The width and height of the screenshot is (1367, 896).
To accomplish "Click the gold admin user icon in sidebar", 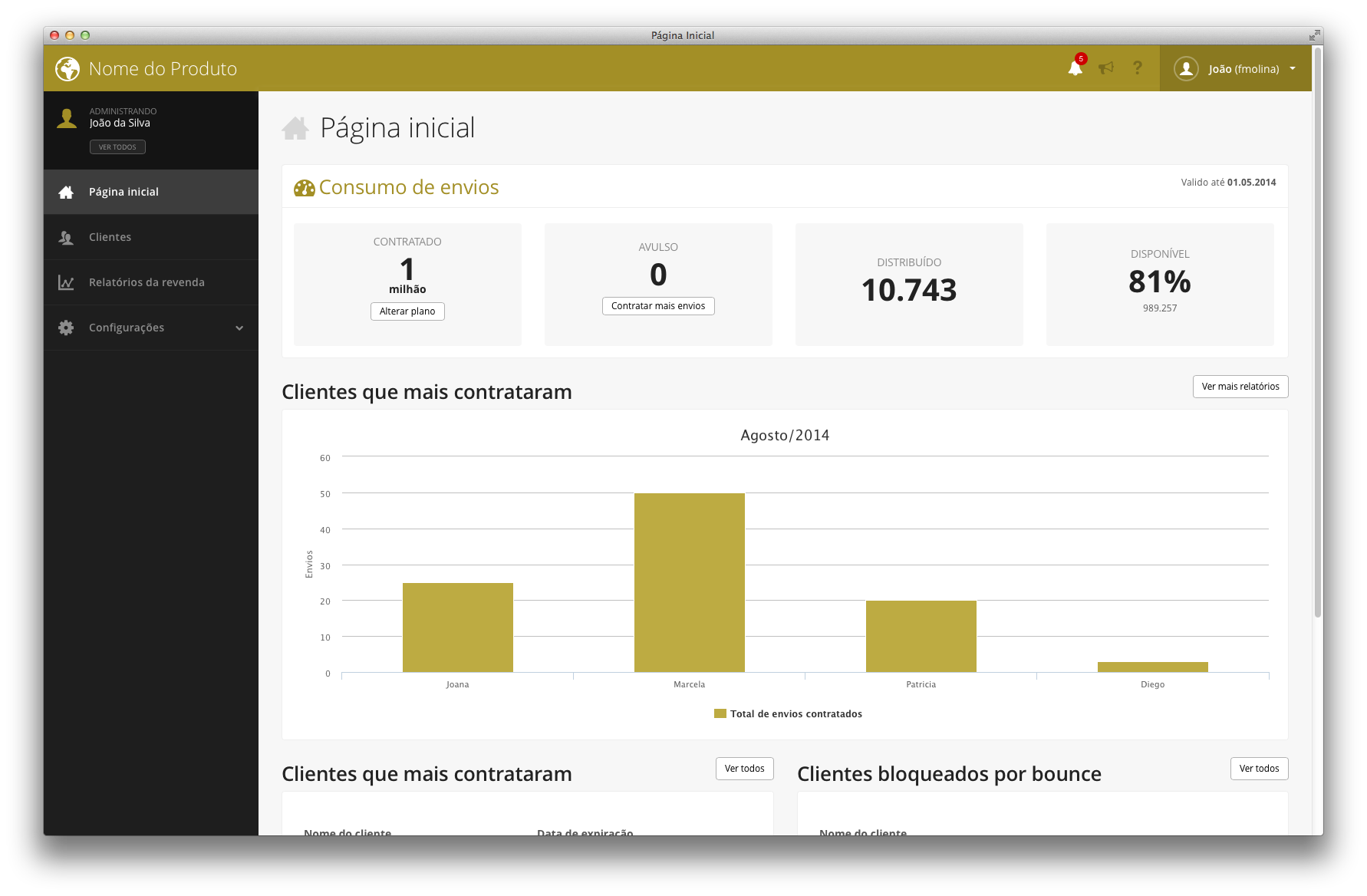I will (67, 118).
